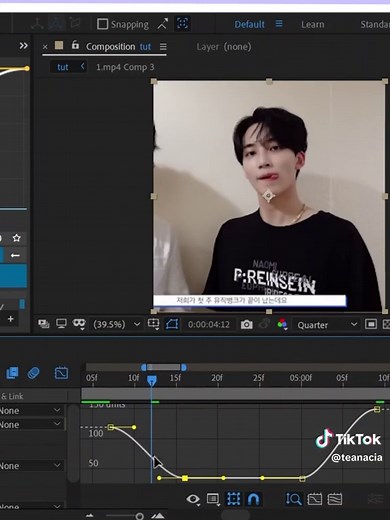Toggle the Motion Blur timeline switch
This screenshot has width=390, height=520.
pos(33,373)
